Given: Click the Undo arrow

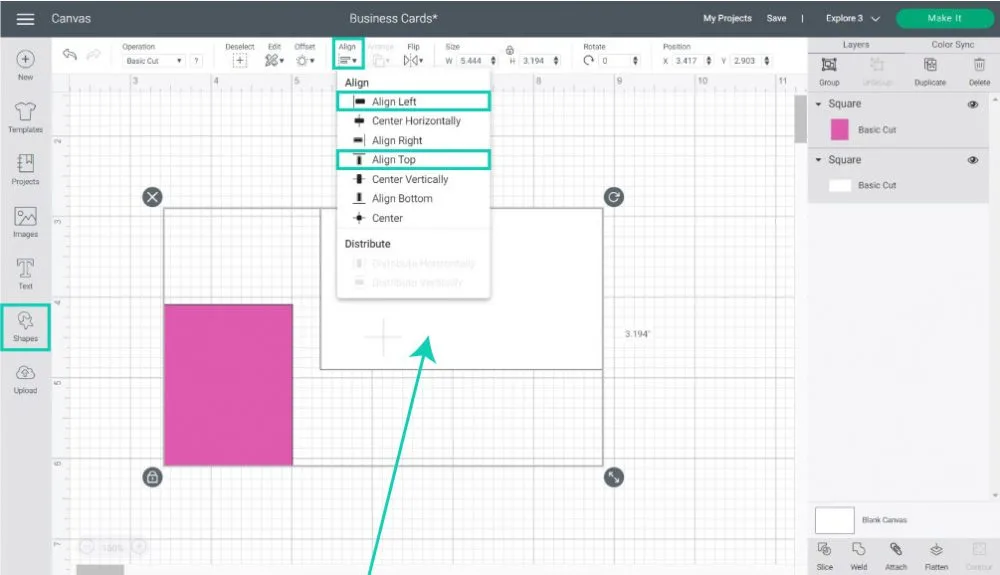Looking at the screenshot, I should [70, 56].
